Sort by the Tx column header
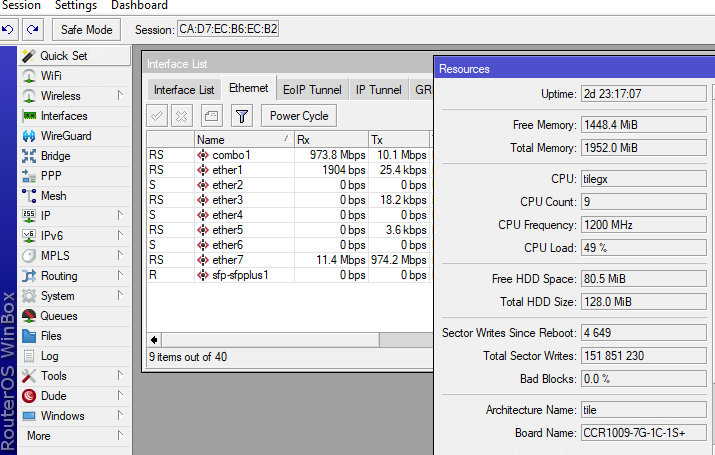The width and height of the screenshot is (715, 455). 399,140
